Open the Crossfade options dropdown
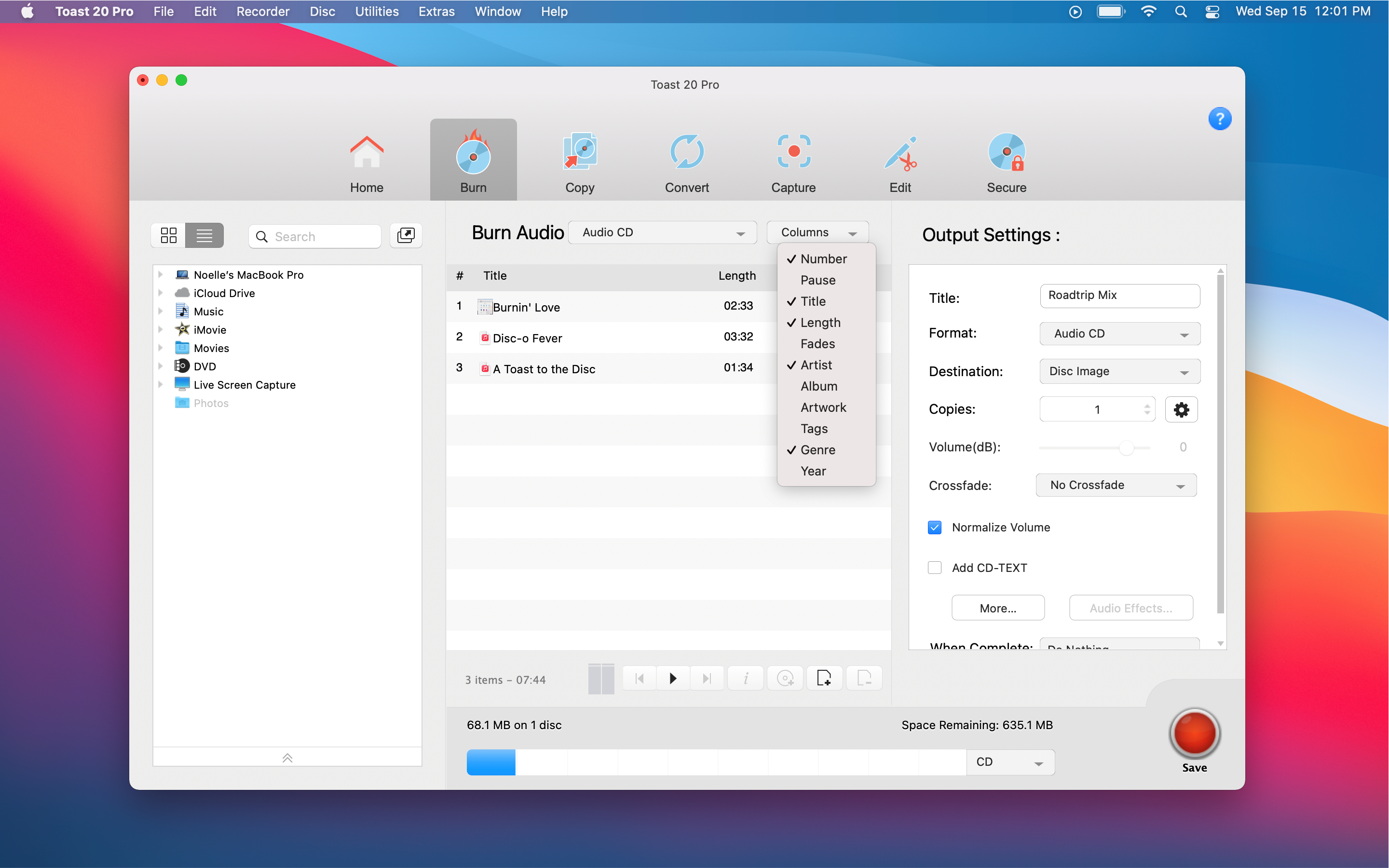This screenshot has height=868, width=1389. [x=1114, y=485]
